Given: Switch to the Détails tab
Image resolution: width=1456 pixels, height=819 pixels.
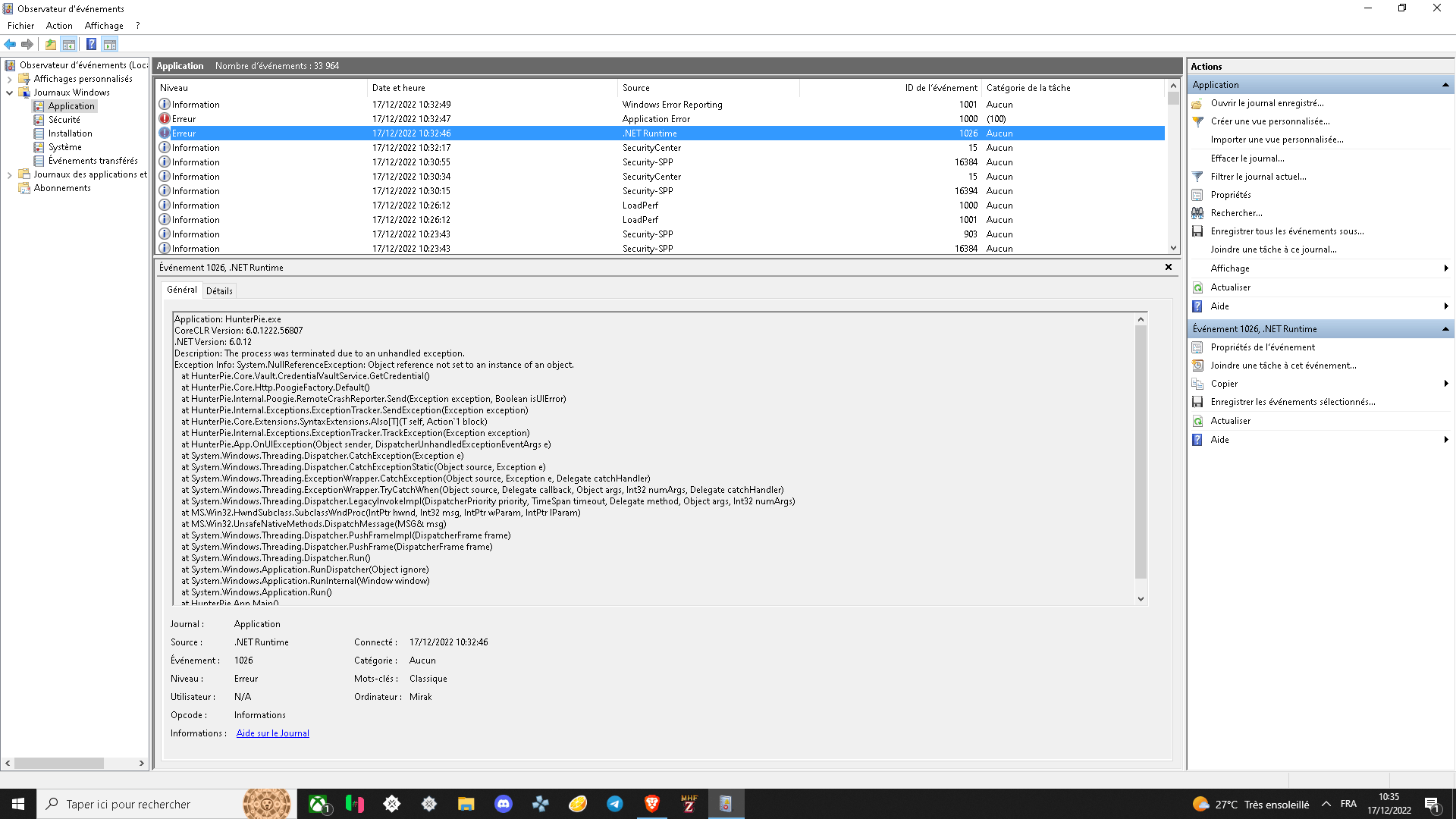Looking at the screenshot, I should 219,290.
